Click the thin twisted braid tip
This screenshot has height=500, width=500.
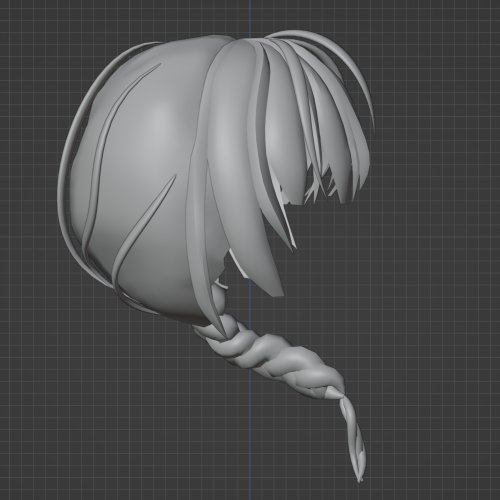353,437
